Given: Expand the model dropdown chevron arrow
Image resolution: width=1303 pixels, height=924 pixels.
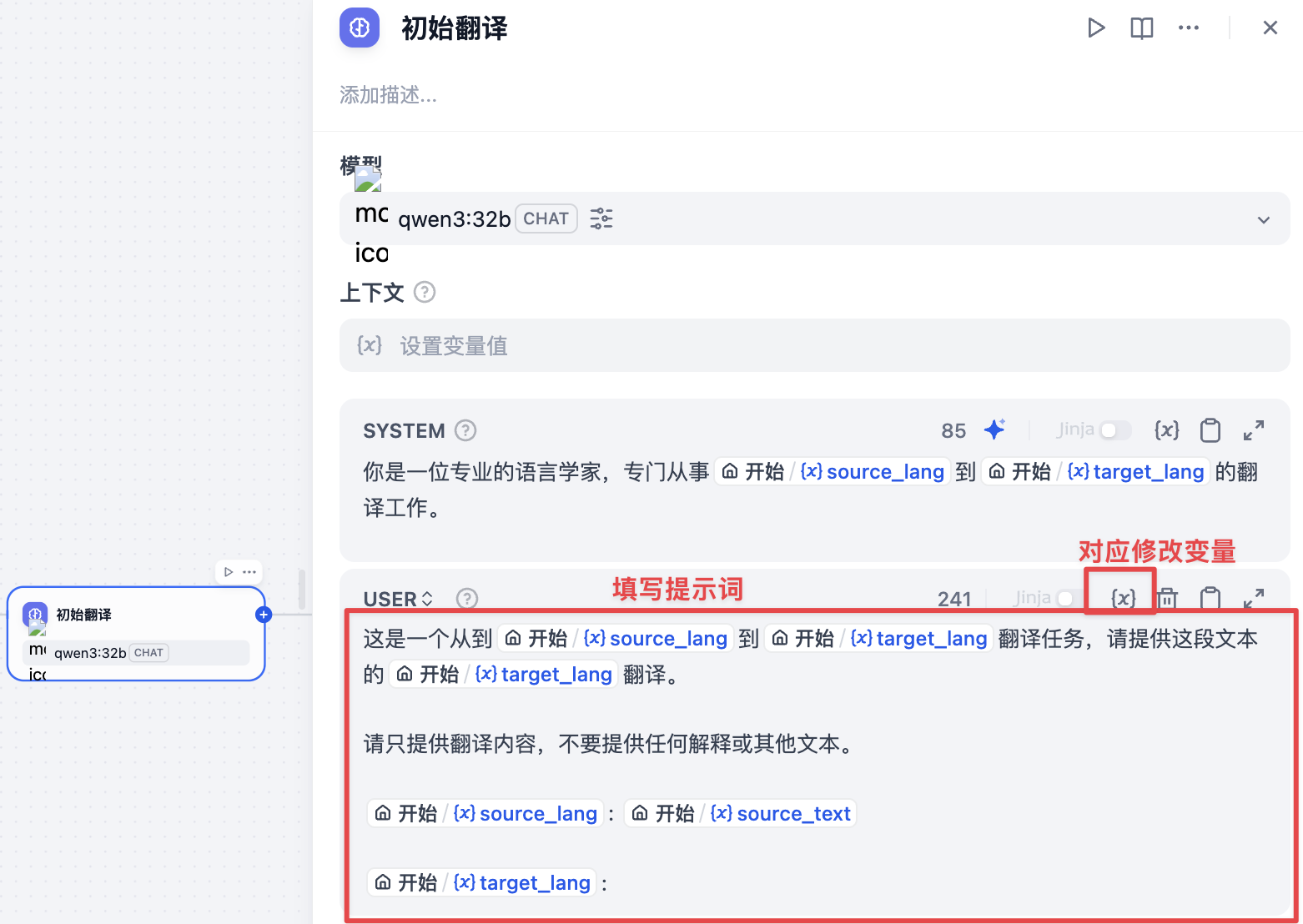Looking at the screenshot, I should [x=1264, y=220].
